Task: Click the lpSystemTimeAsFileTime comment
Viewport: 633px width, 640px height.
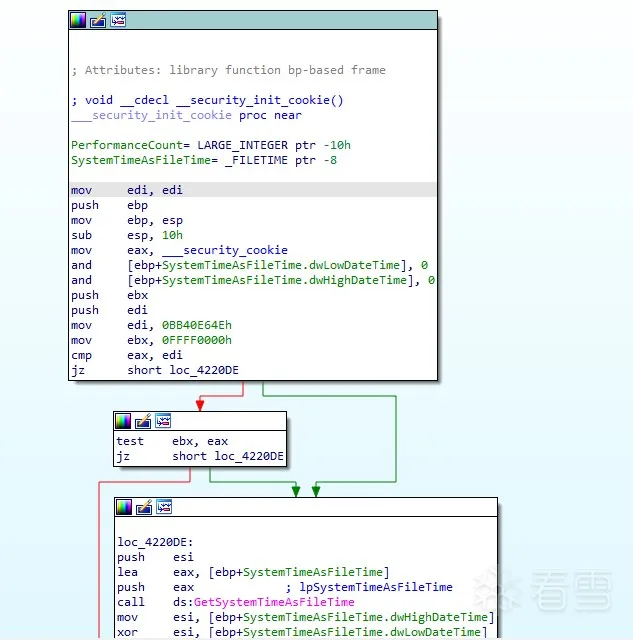Action: point(369,587)
